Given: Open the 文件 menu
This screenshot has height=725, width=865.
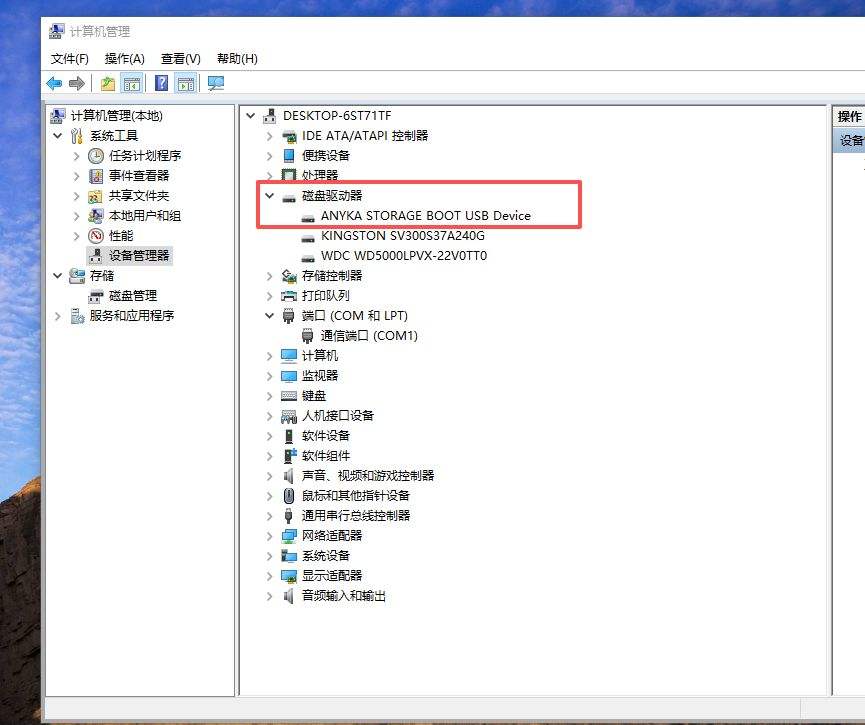Looking at the screenshot, I should 67,58.
